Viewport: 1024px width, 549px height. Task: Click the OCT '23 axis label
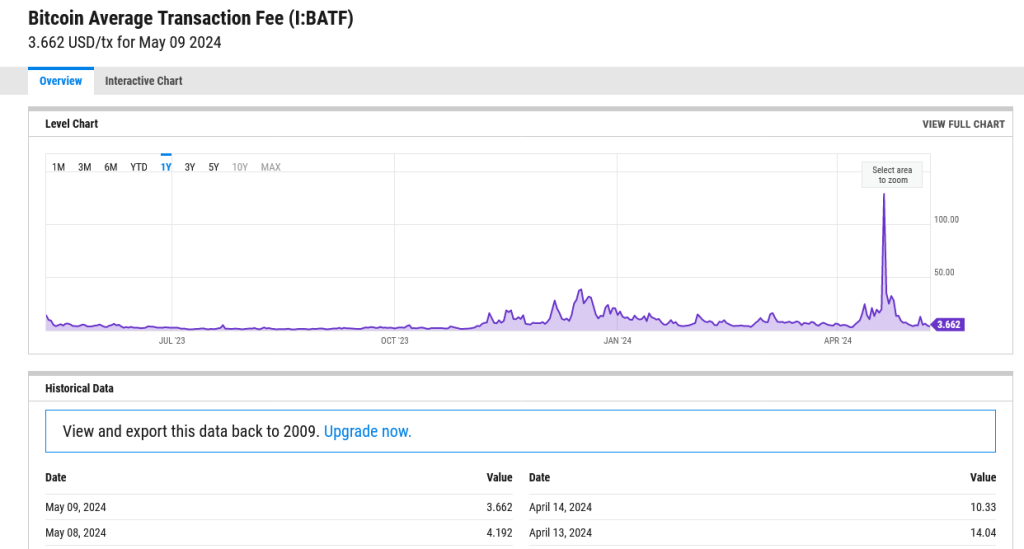[x=394, y=341]
